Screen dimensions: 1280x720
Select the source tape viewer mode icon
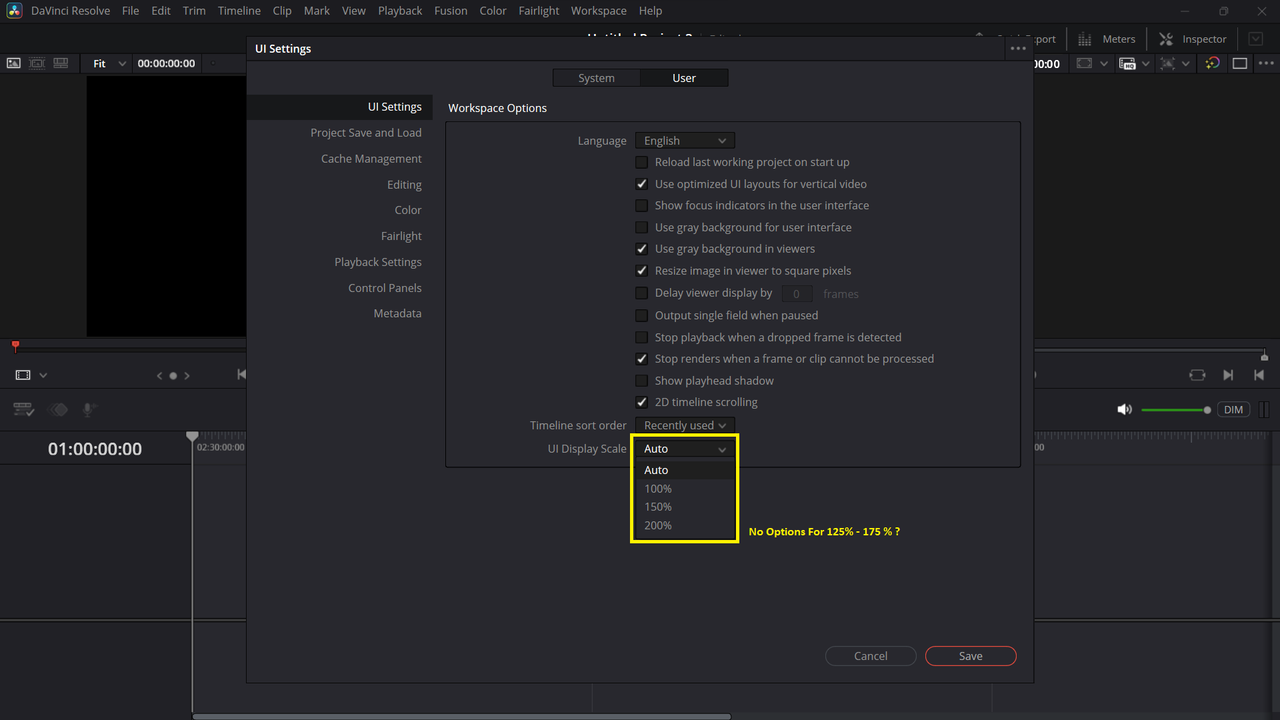tap(37, 63)
